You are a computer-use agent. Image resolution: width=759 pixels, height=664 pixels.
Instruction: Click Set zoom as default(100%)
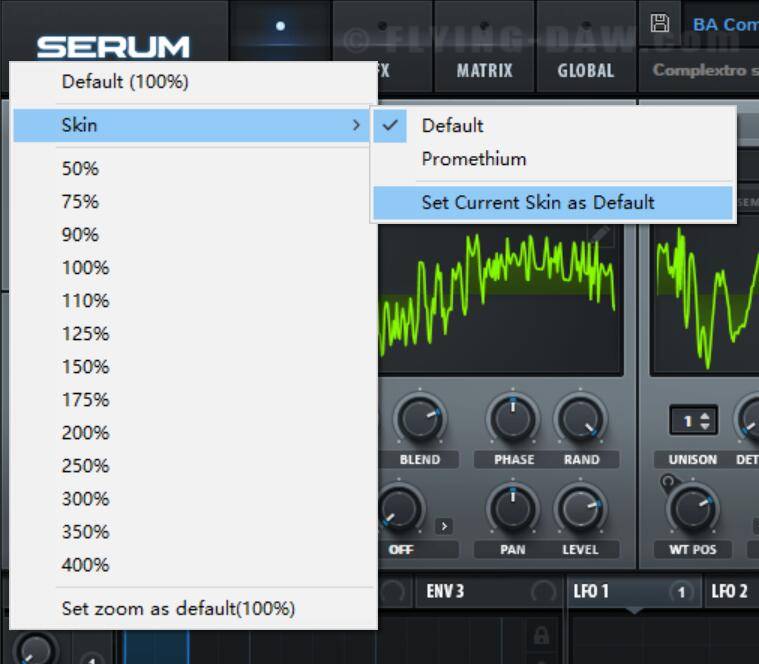193,608
